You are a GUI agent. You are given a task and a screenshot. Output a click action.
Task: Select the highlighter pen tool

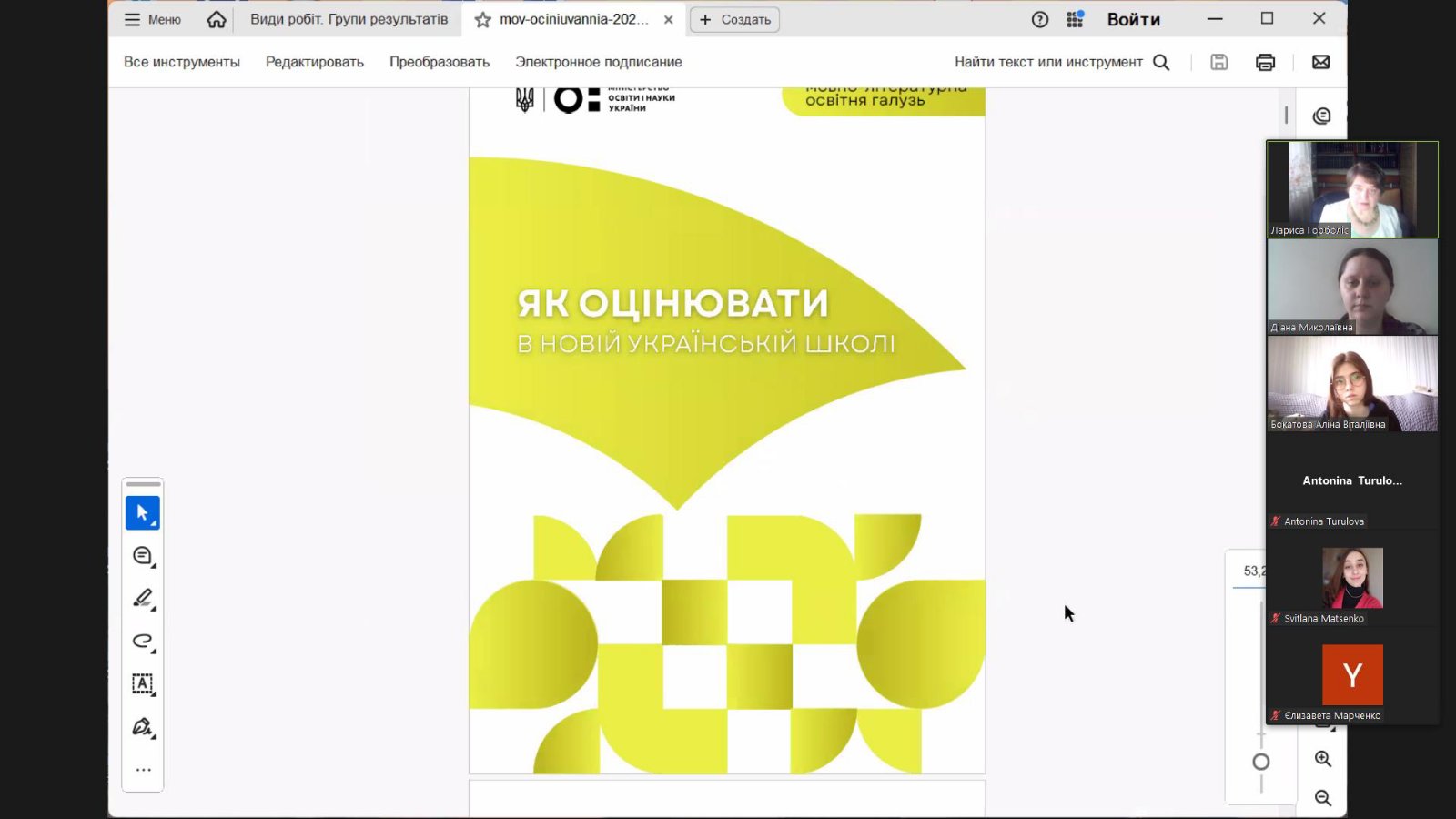point(142,599)
